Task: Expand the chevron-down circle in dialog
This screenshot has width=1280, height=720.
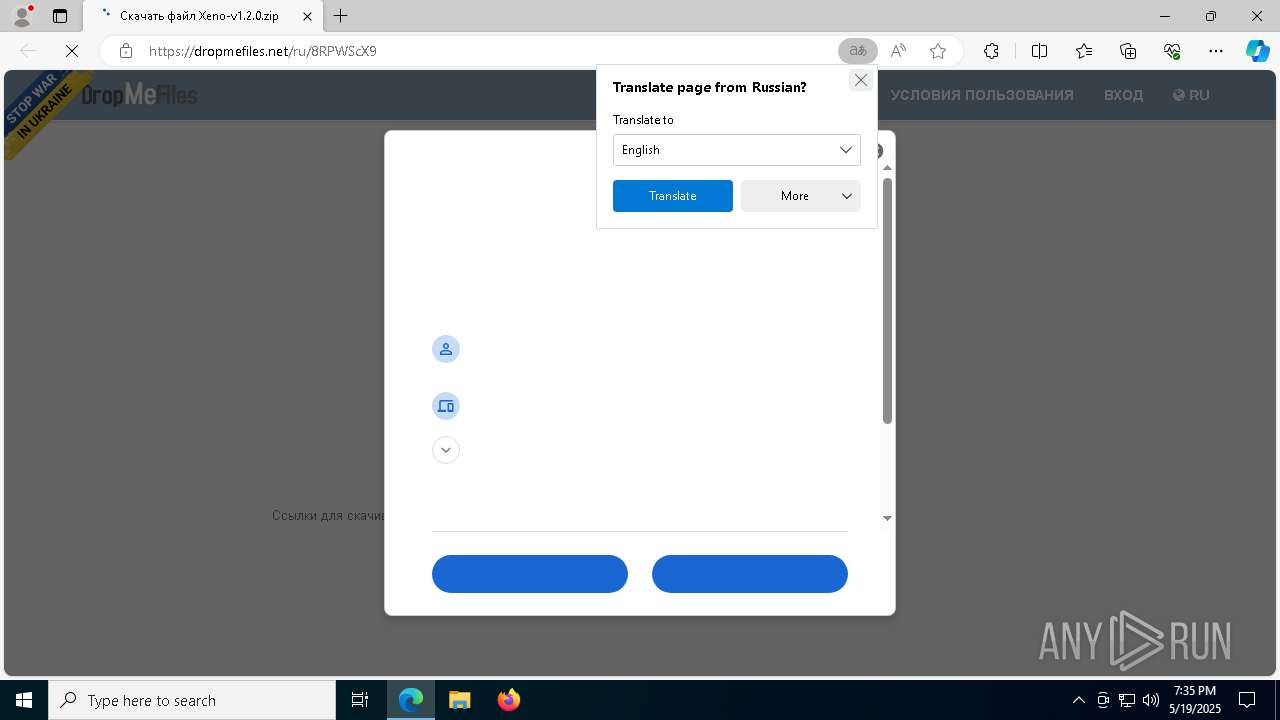Action: pos(446,450)
